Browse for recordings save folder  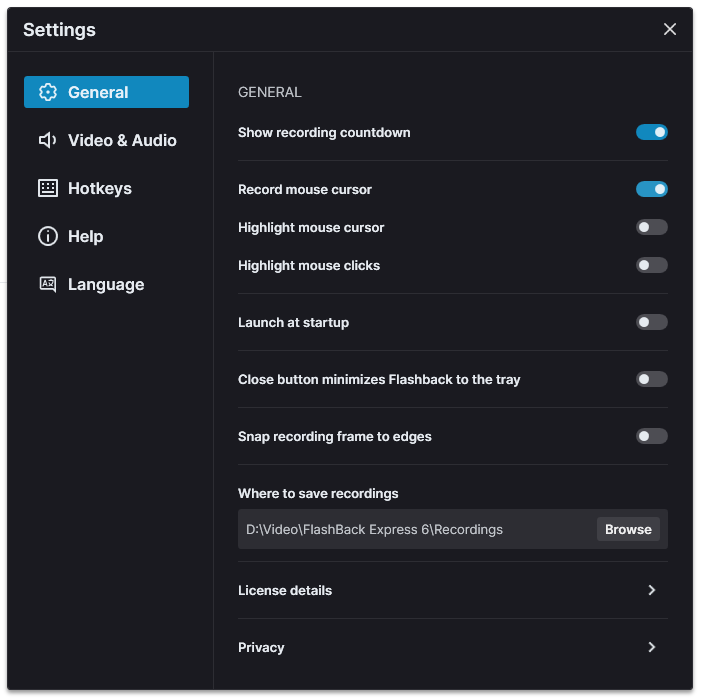628,529
